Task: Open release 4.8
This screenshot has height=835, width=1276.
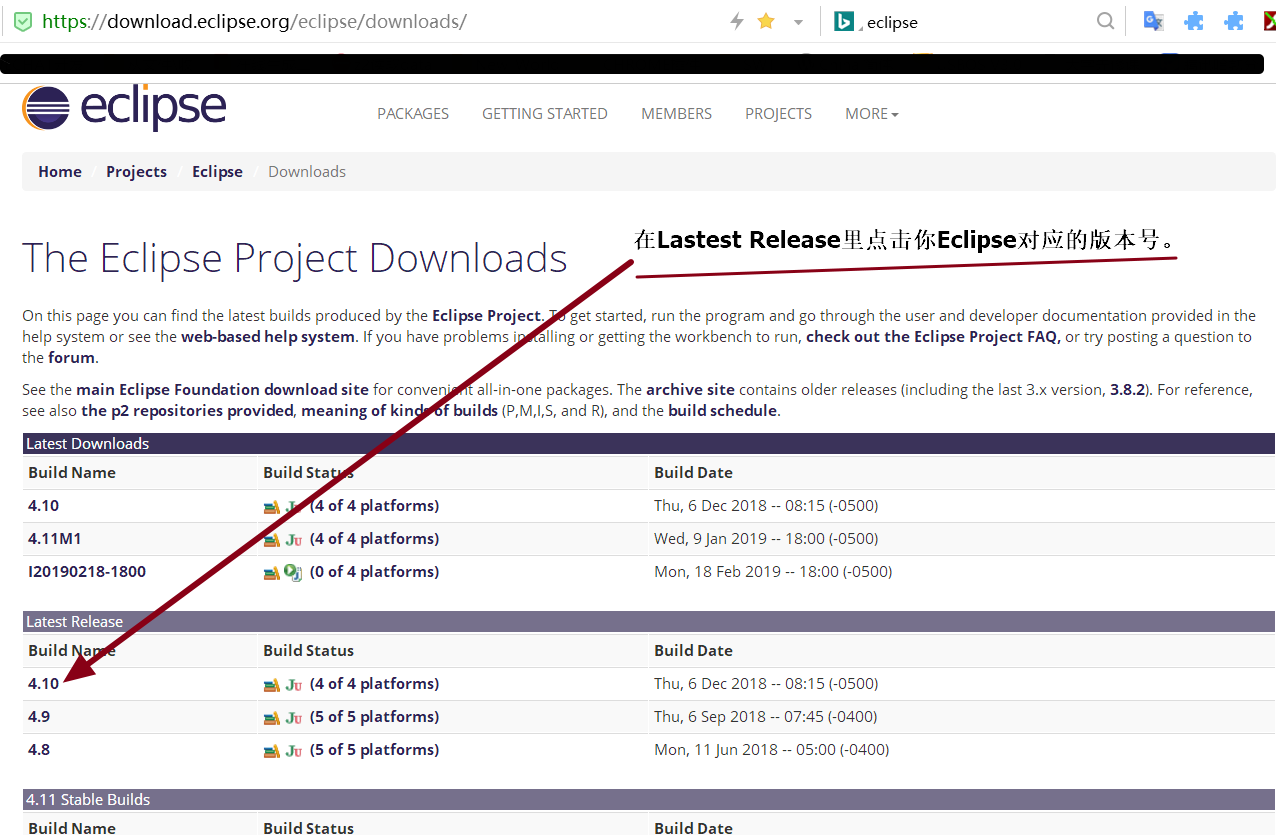Action: pos(39,750)
